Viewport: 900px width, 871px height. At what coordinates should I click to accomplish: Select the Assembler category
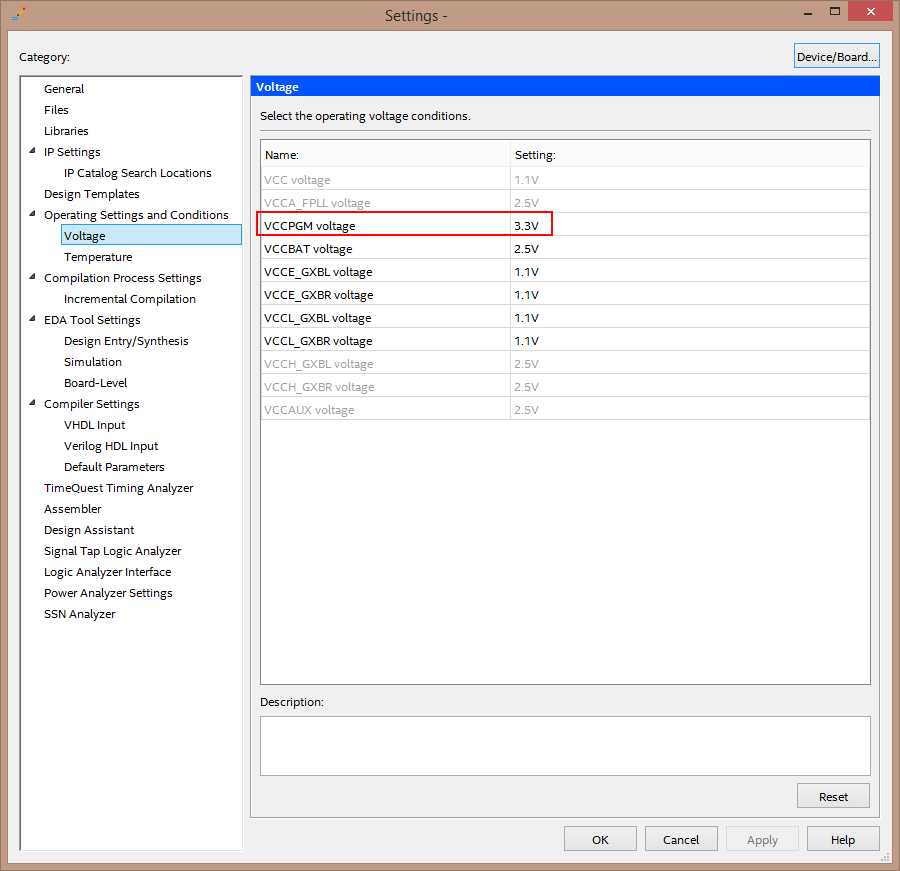tap(73, 509)
